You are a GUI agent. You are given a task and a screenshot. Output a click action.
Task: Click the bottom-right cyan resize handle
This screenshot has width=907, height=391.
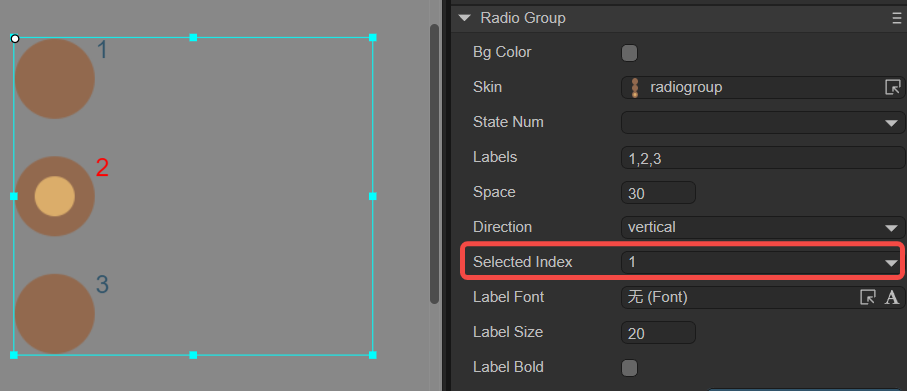(x=373, y=355)
